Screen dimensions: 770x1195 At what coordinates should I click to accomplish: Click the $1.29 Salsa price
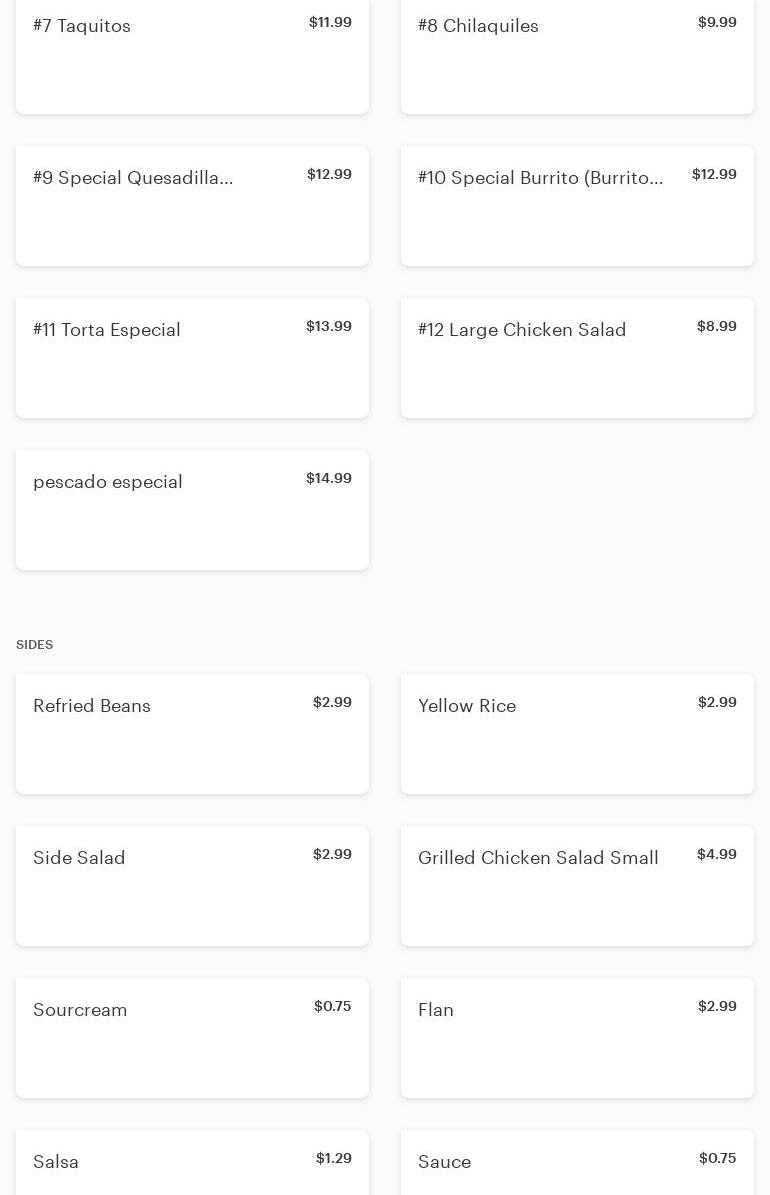coord(334,1159)
